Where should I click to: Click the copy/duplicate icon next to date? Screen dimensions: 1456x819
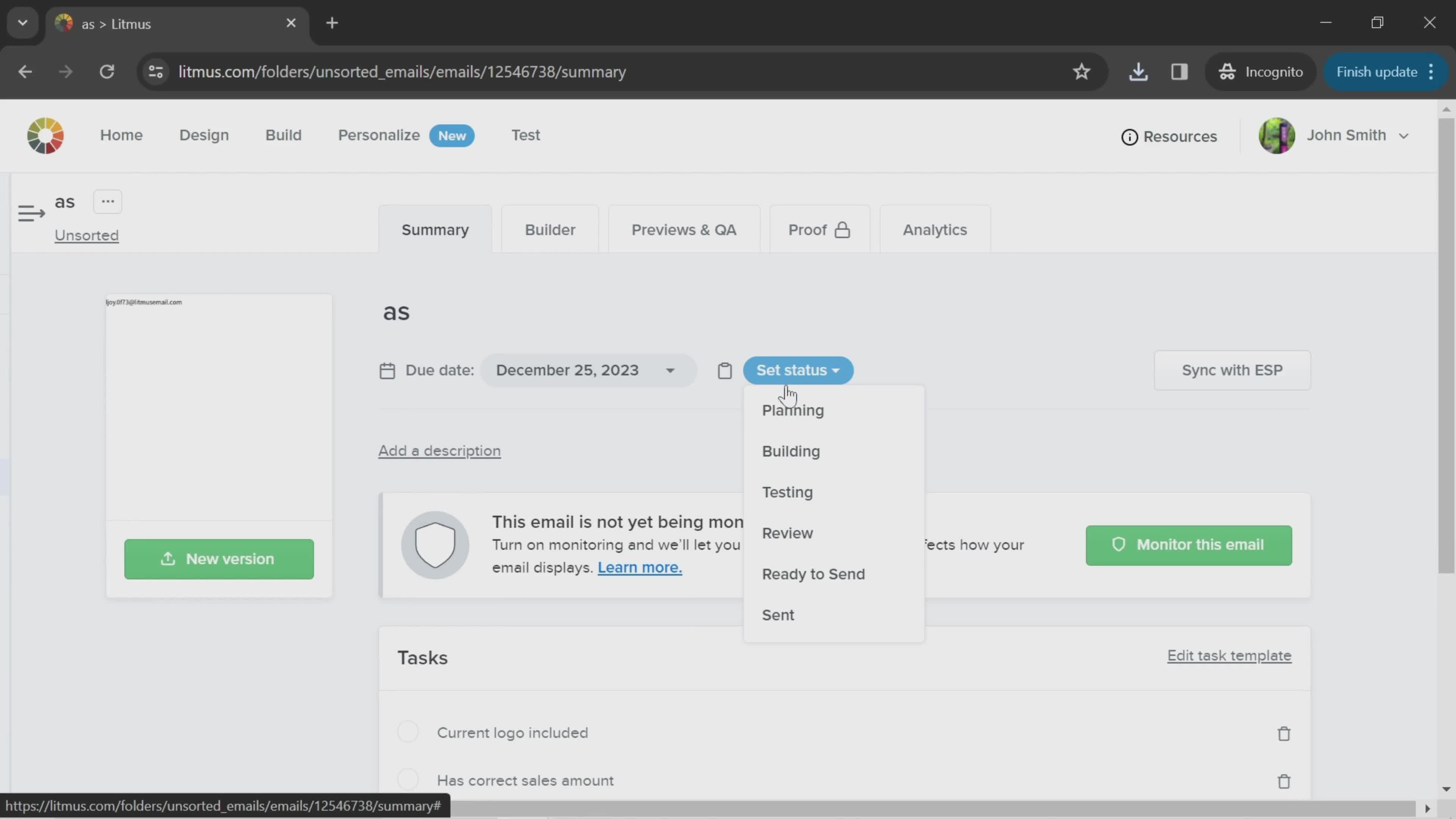(725, 370)
